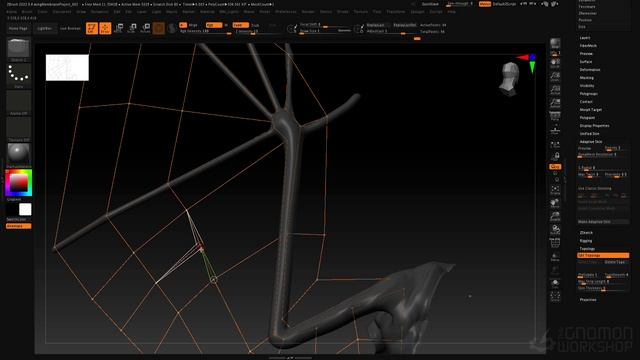Click the Zoom3D icon
The image size is (640, 360).
pos(555,216)
